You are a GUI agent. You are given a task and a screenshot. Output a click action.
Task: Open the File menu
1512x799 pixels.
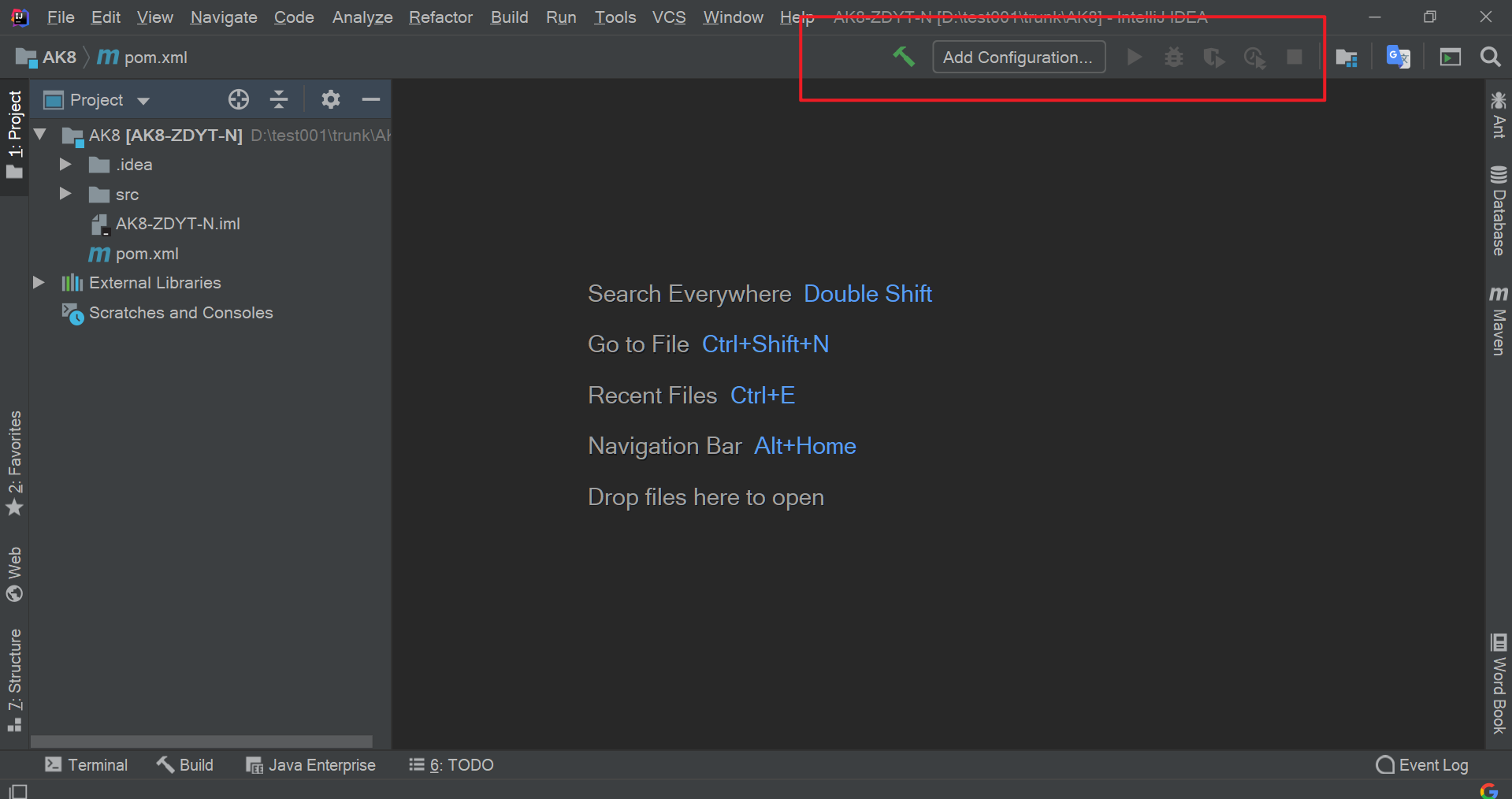pyautogui.click(x=61, y=17)
